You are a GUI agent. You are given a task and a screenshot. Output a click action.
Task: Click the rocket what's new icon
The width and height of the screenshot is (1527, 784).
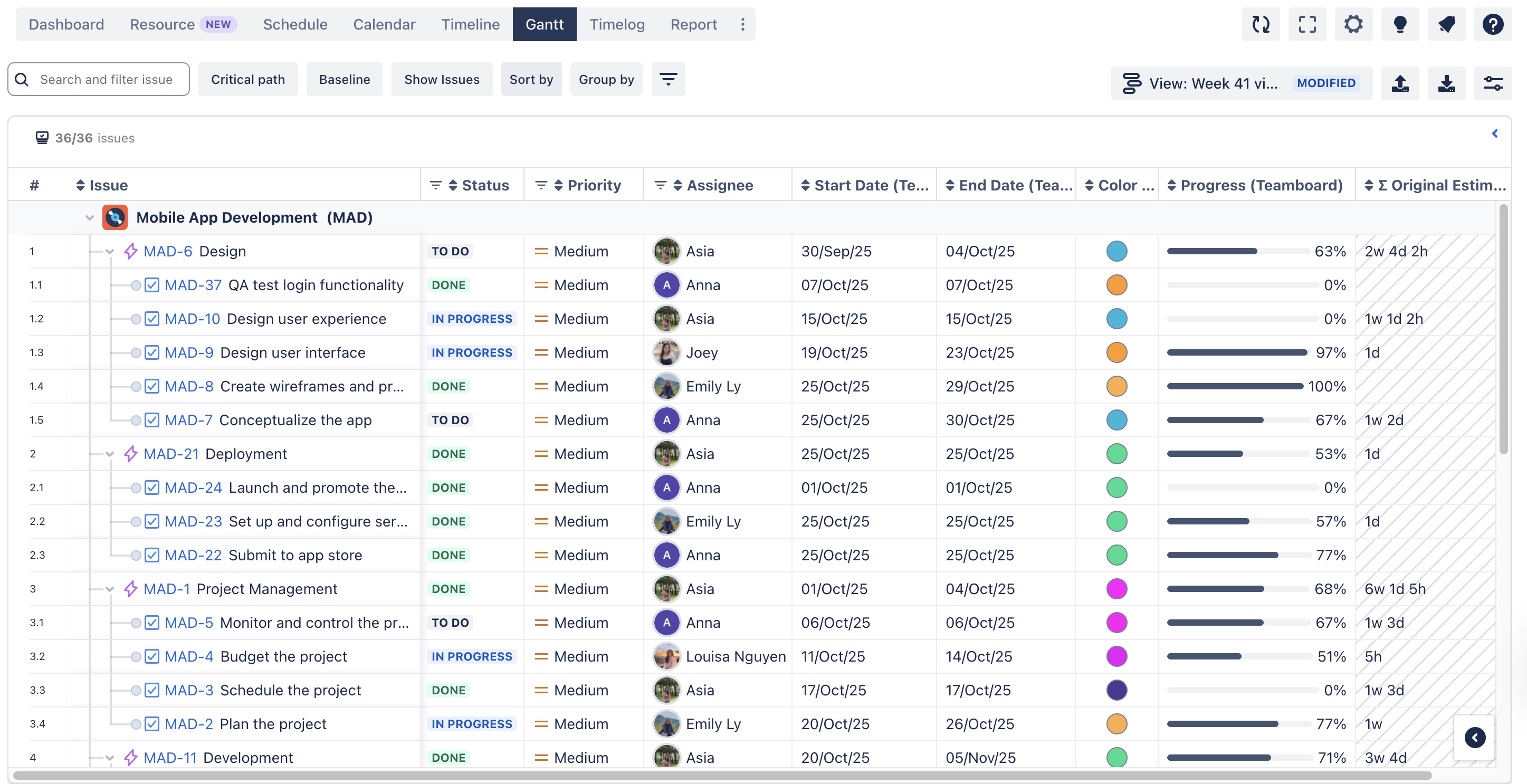pyautogui.click(x=1446, y=24)
